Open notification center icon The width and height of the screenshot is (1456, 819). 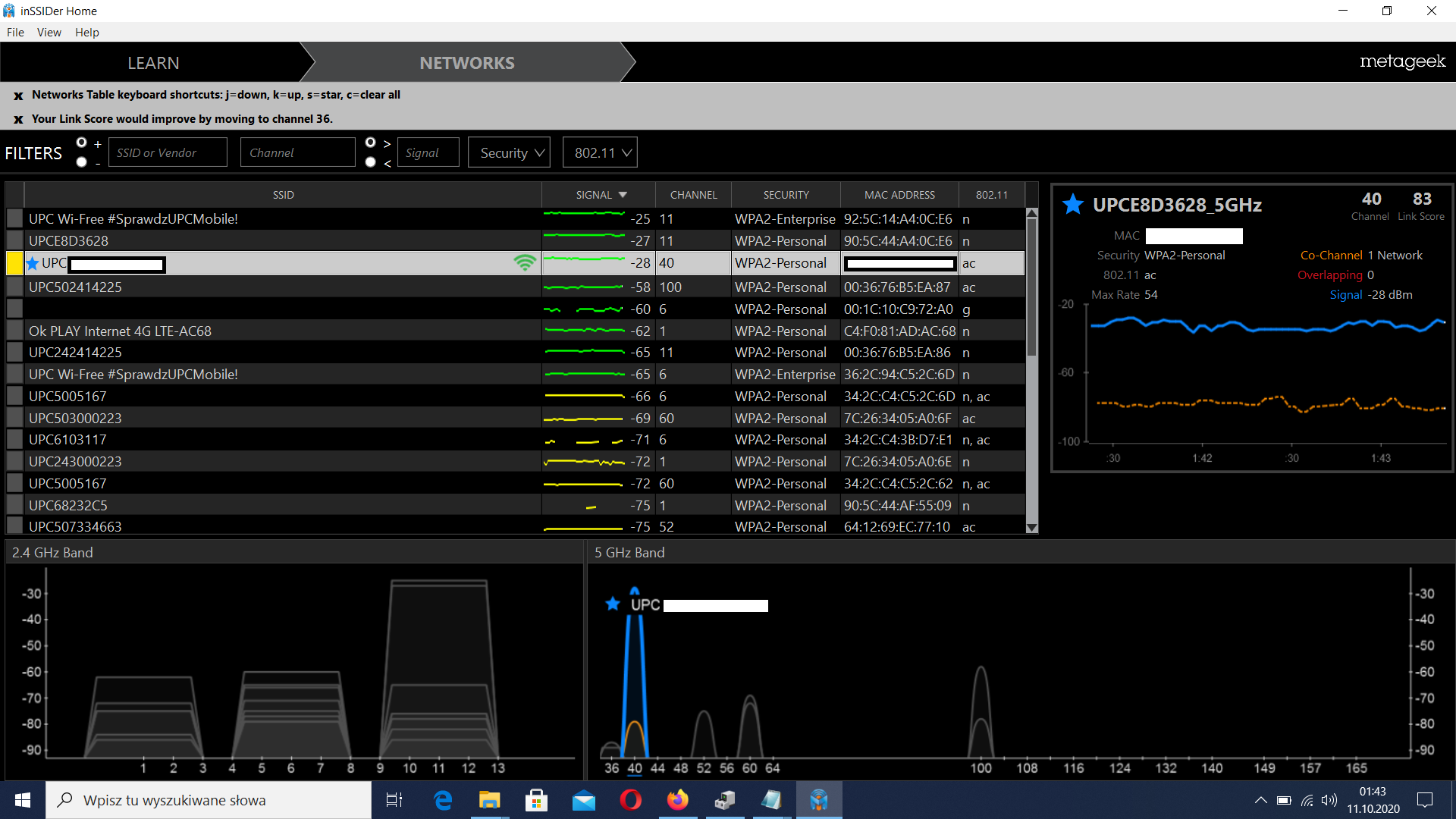(1425, 800)
